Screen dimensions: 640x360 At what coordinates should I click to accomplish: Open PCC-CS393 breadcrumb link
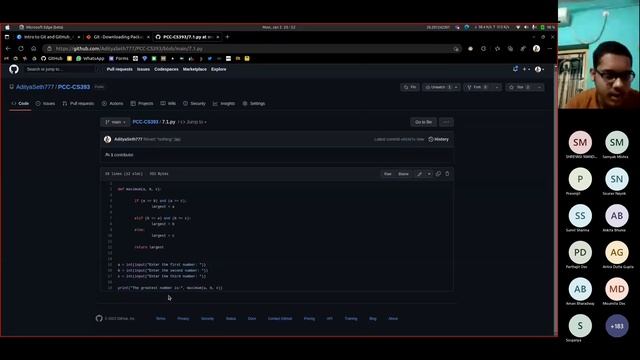pos(145,122)
